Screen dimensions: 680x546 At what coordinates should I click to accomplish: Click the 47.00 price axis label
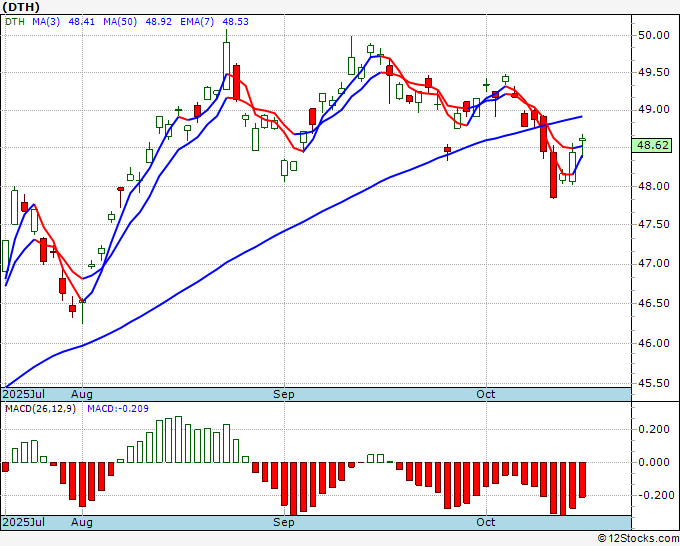(x=654, y=264)
